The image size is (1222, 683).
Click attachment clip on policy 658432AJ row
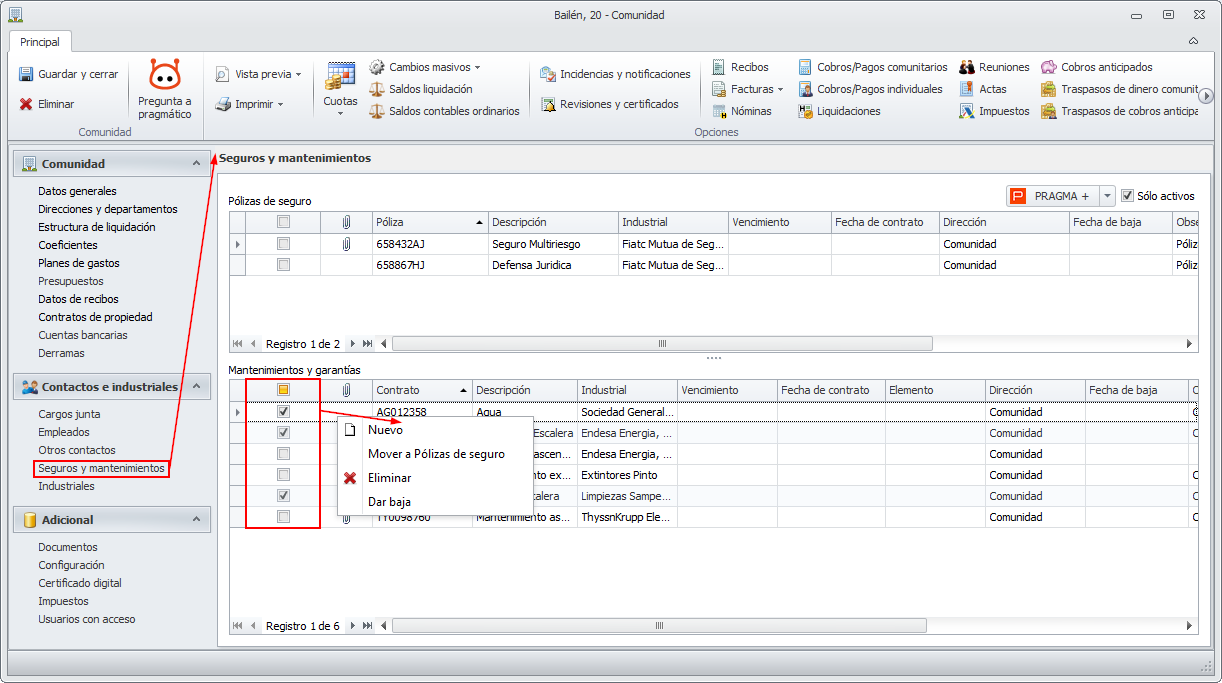click(x=346, y=244)
